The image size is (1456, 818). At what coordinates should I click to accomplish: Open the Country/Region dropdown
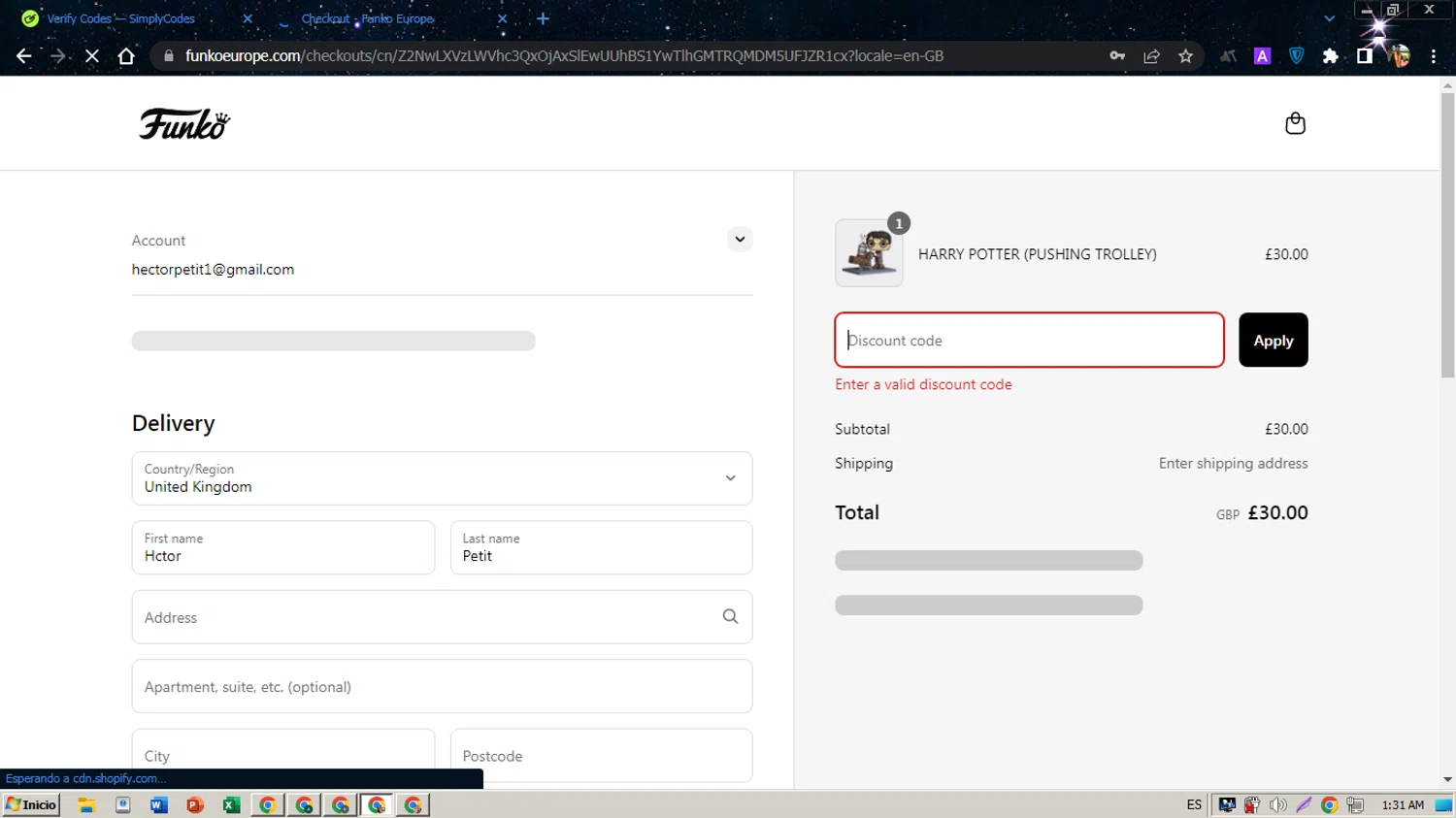tap(442, 478)
